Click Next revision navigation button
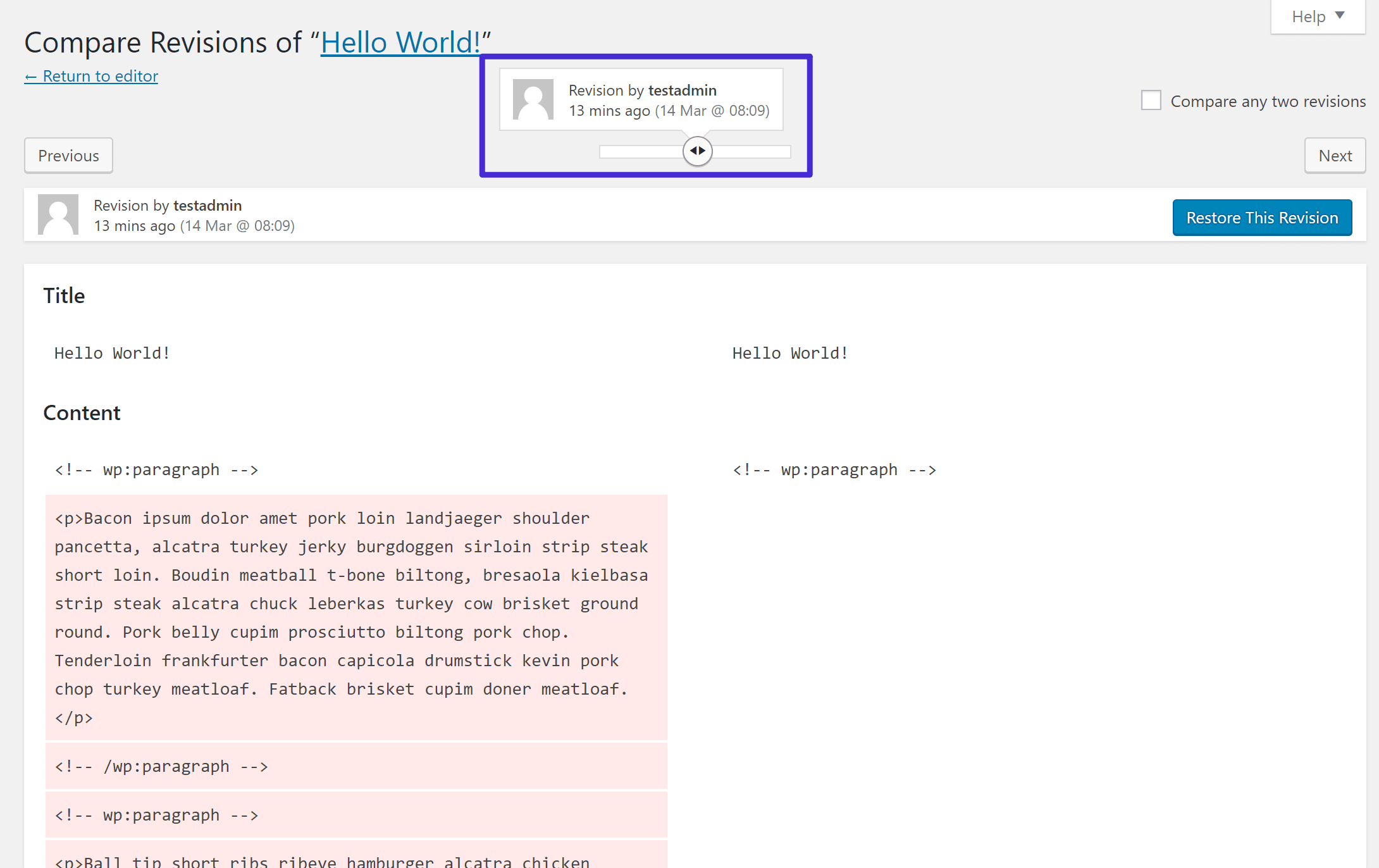Image resolution: width=1379 pixels, height=868 pixels. click(1334, 155)
